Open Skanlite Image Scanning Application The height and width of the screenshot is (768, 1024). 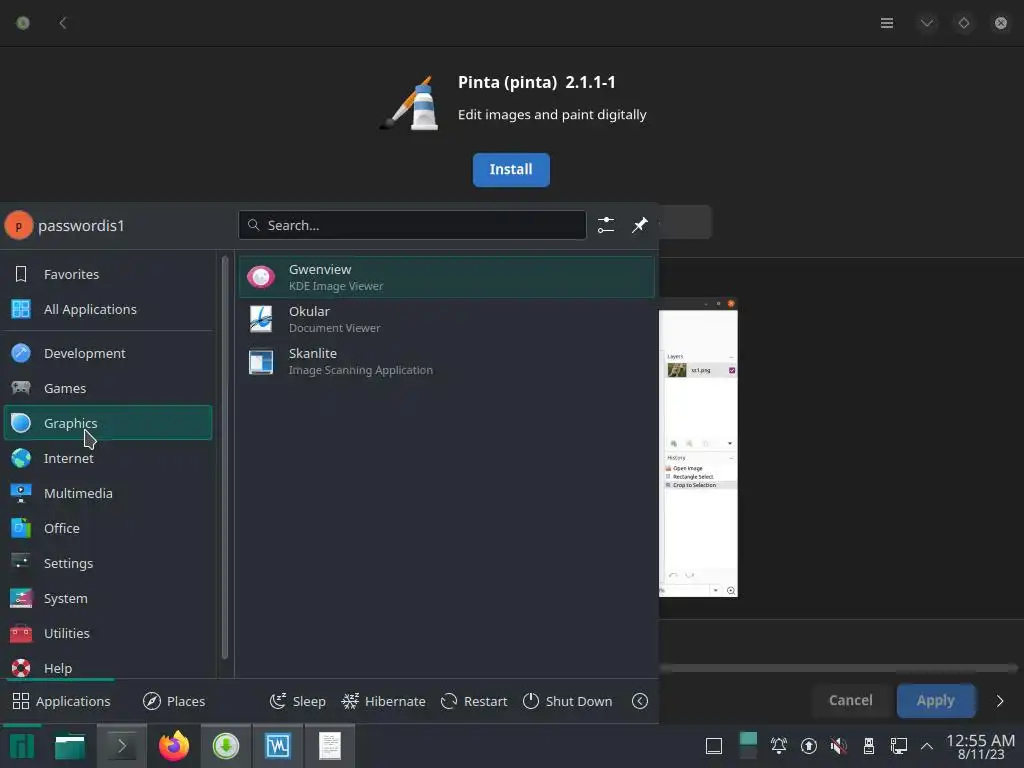(x=447, y=361)
